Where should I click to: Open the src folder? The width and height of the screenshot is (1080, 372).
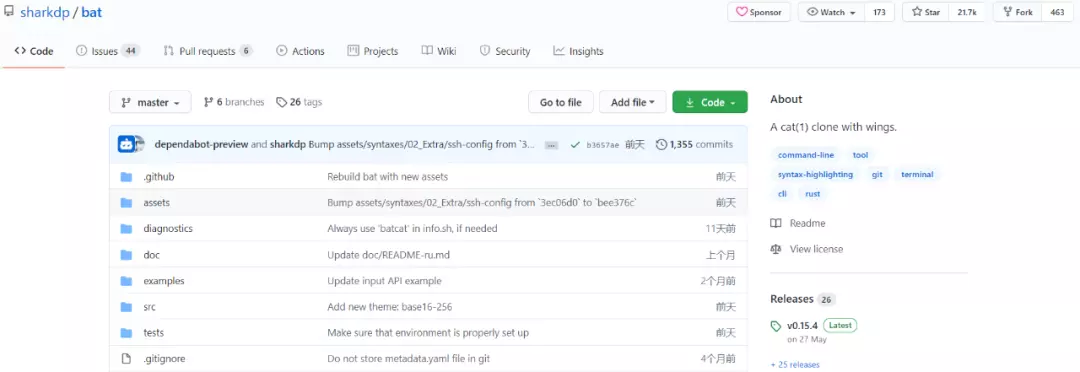click(x=149, y=307)
